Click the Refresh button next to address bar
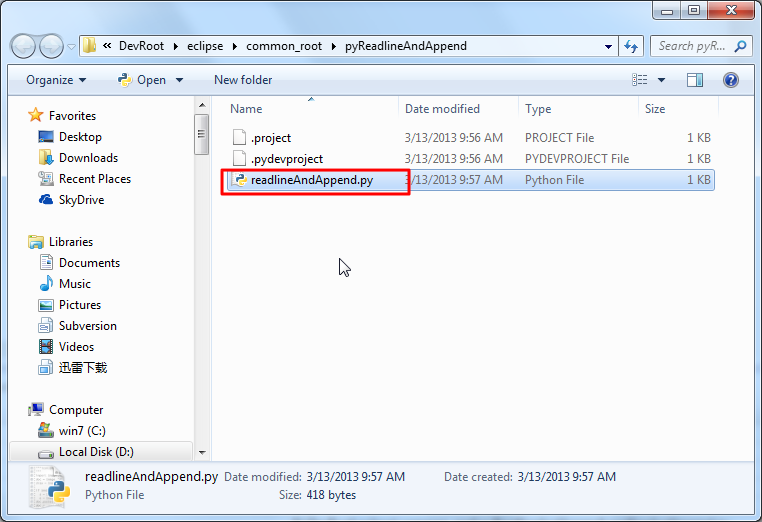This screenshot has height=522, width=762. (631, 46)
